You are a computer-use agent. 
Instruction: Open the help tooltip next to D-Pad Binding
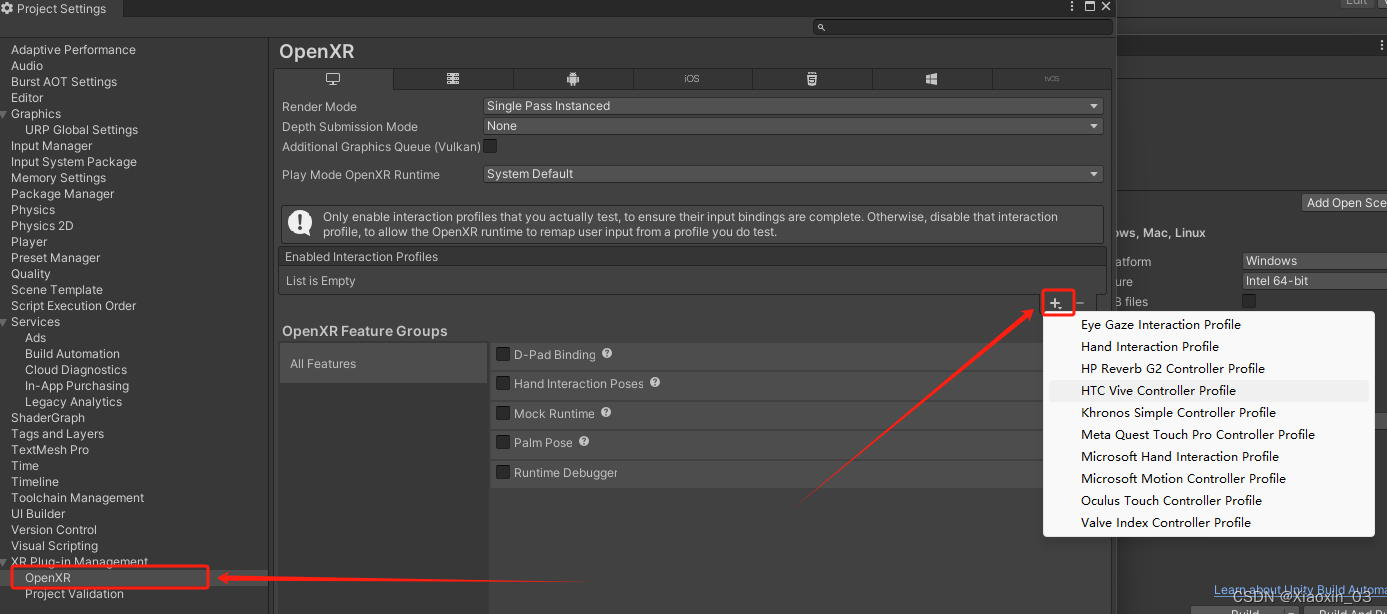(x=608, y=354)
